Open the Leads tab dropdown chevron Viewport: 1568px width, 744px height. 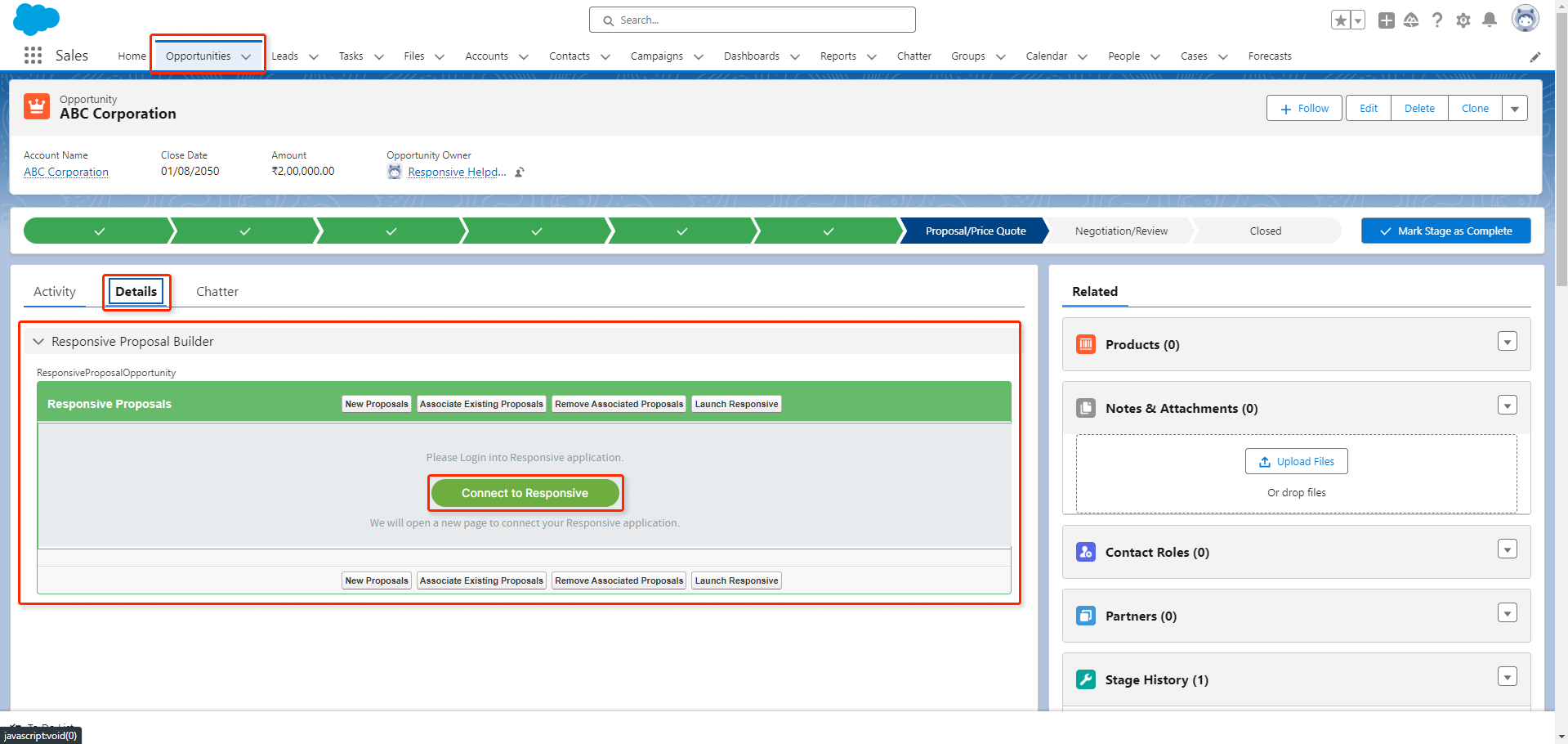pos(314,56)
